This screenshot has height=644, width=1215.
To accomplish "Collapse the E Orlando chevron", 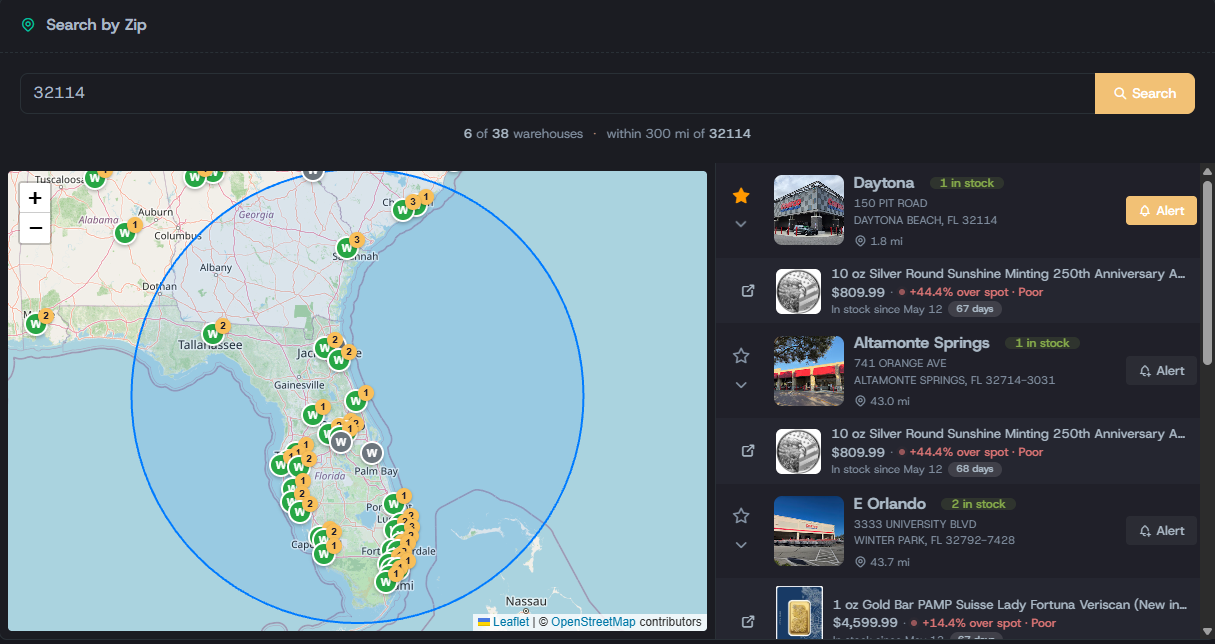I will pyautogui.click(x=741, y=545).
